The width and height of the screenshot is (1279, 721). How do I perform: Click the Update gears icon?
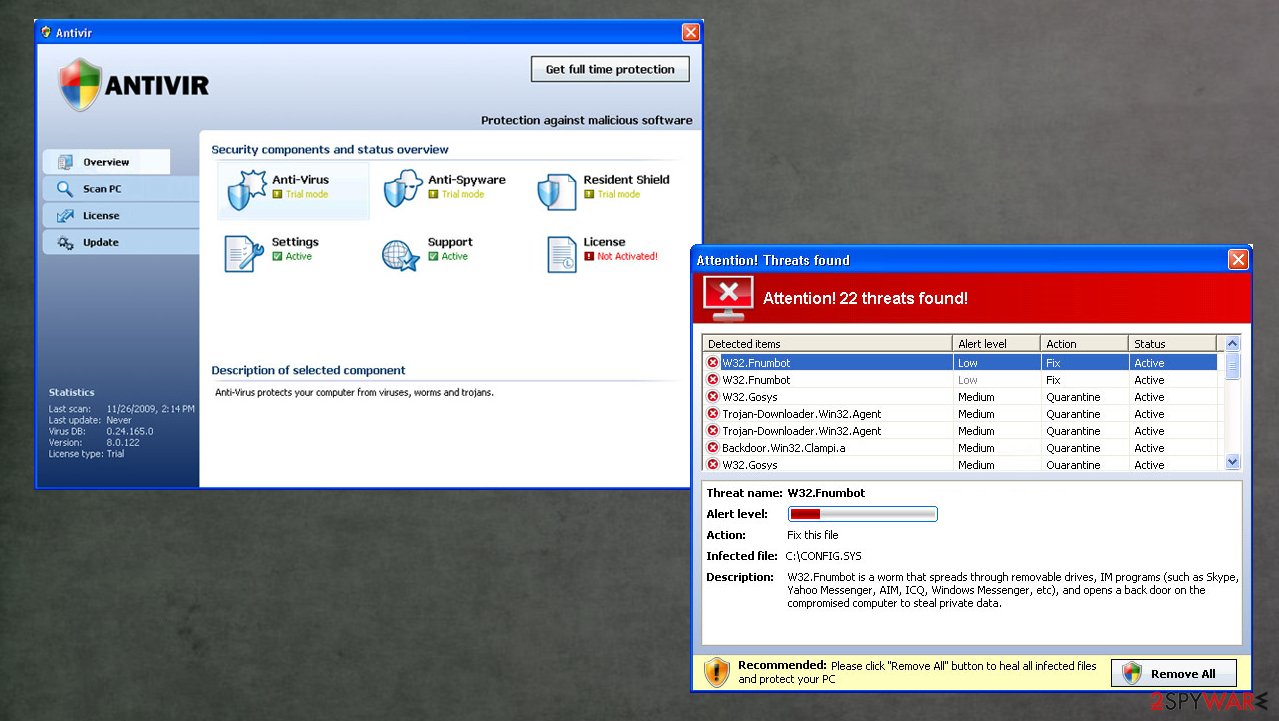coord(65,243)
